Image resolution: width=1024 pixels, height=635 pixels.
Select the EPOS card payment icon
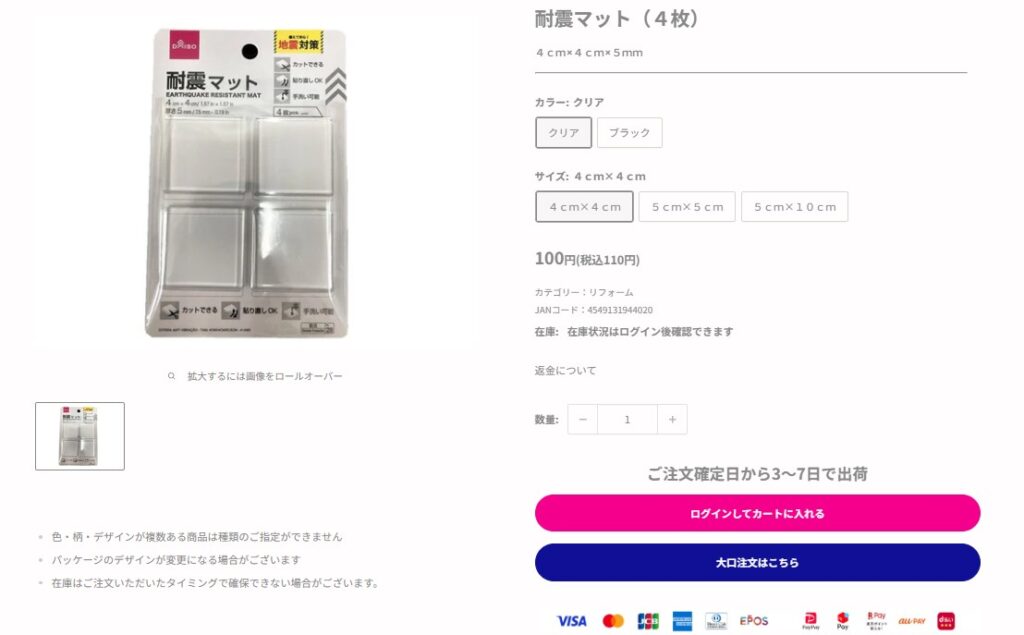[752, 620]
